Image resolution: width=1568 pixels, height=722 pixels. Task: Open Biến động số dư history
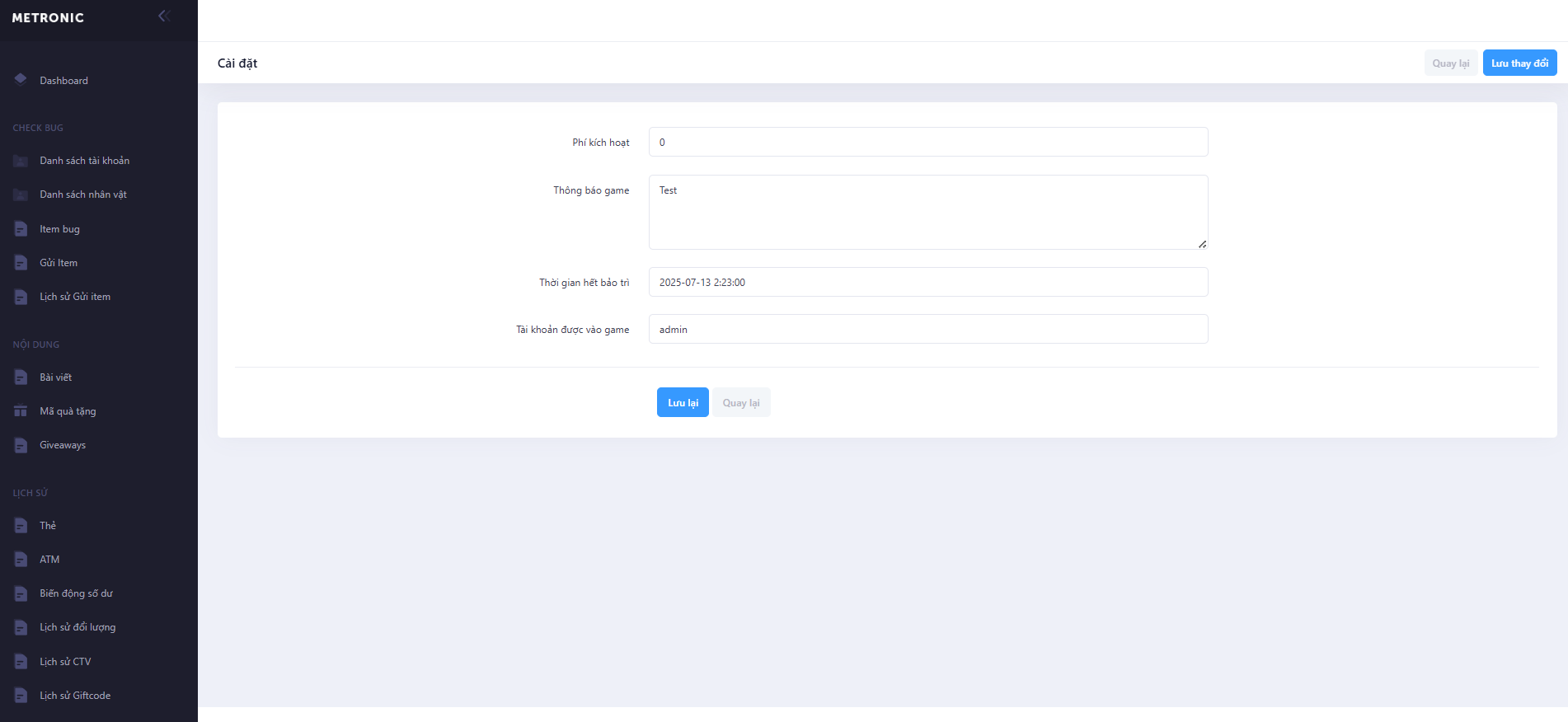click(x=76, y=593)
